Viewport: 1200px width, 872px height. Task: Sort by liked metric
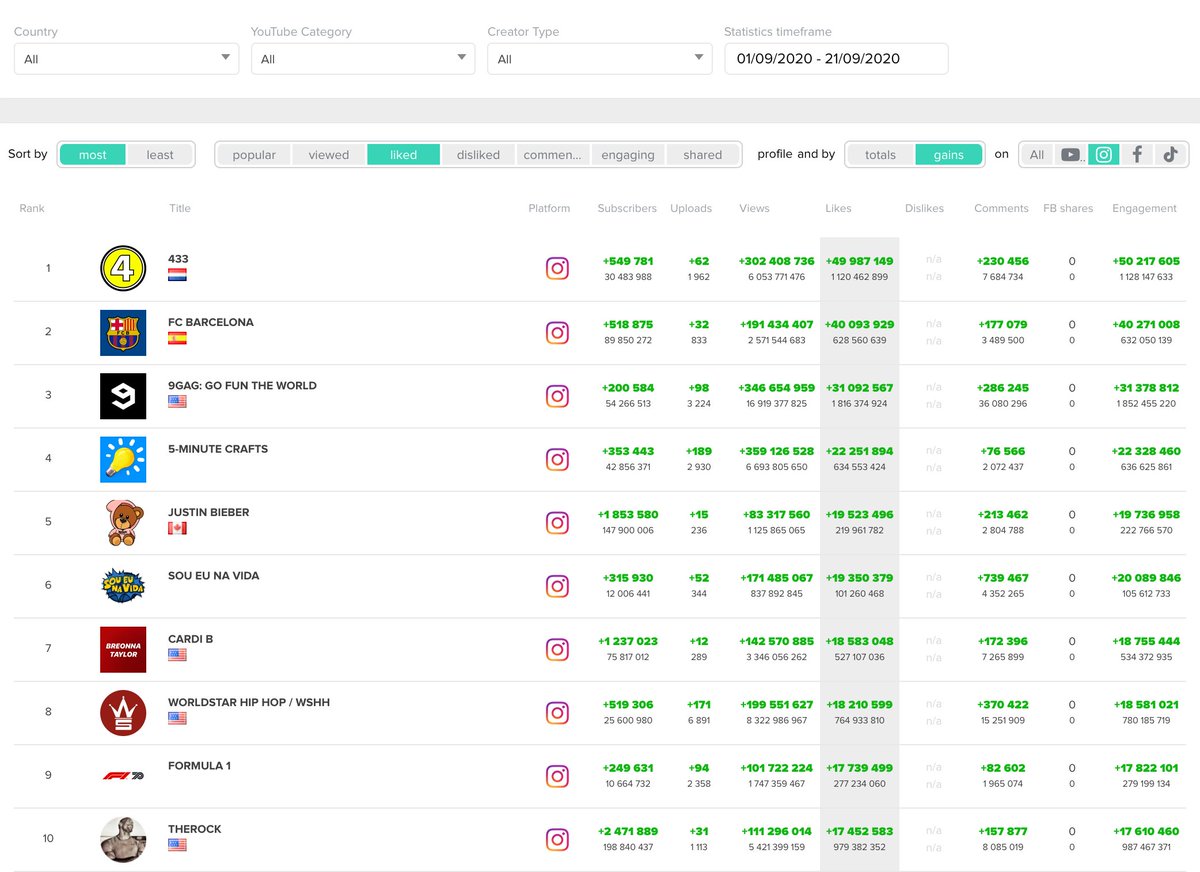point(404,155)
